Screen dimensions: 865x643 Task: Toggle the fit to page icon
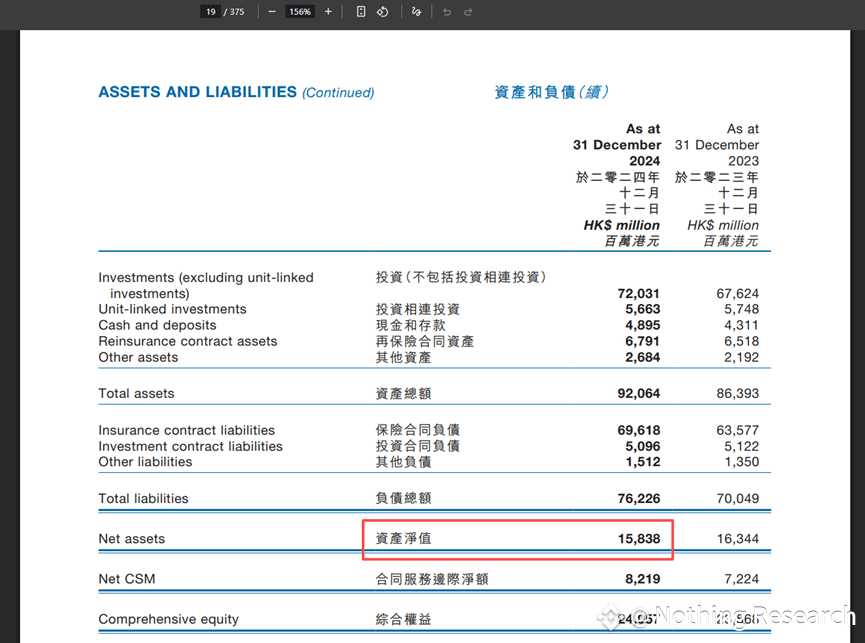pyautogui.click(x=361, y=12)
